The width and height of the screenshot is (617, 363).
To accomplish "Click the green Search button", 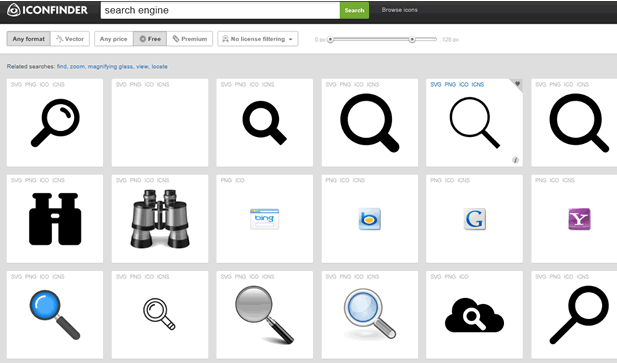I will tap(354, 10).
